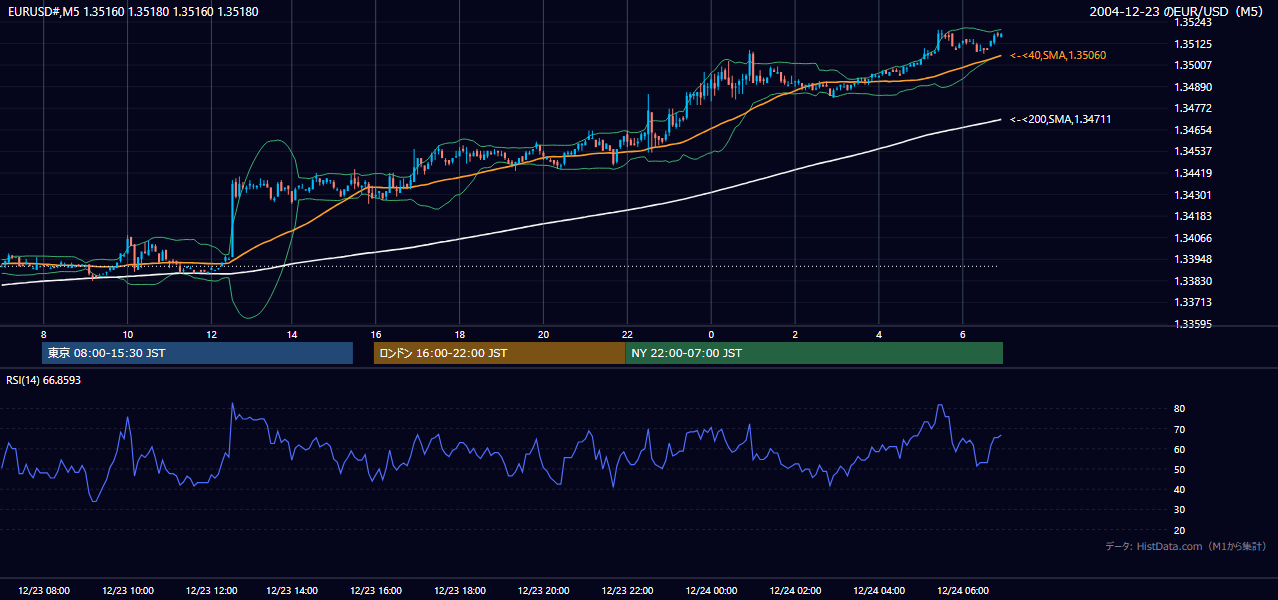Click hour label 12 under the price chart
The image size is (1278, 600).
click(x=211, y=334)
